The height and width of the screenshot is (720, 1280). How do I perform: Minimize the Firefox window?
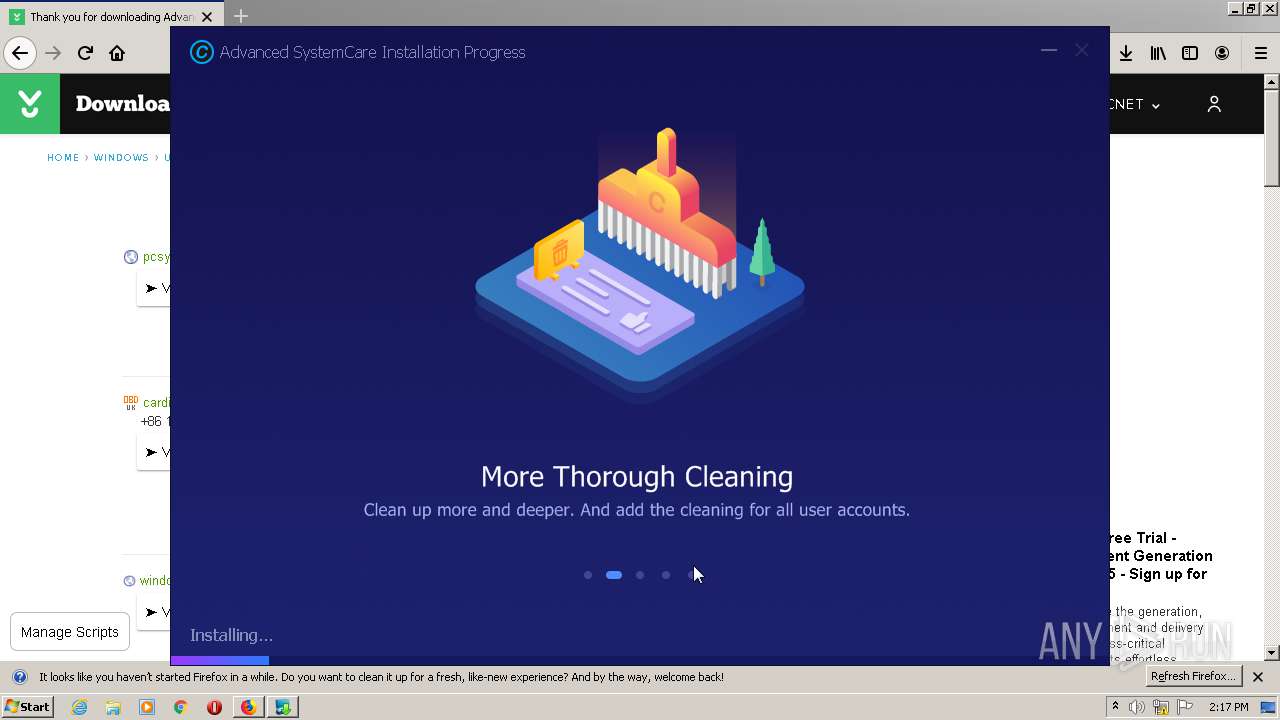1236,8
